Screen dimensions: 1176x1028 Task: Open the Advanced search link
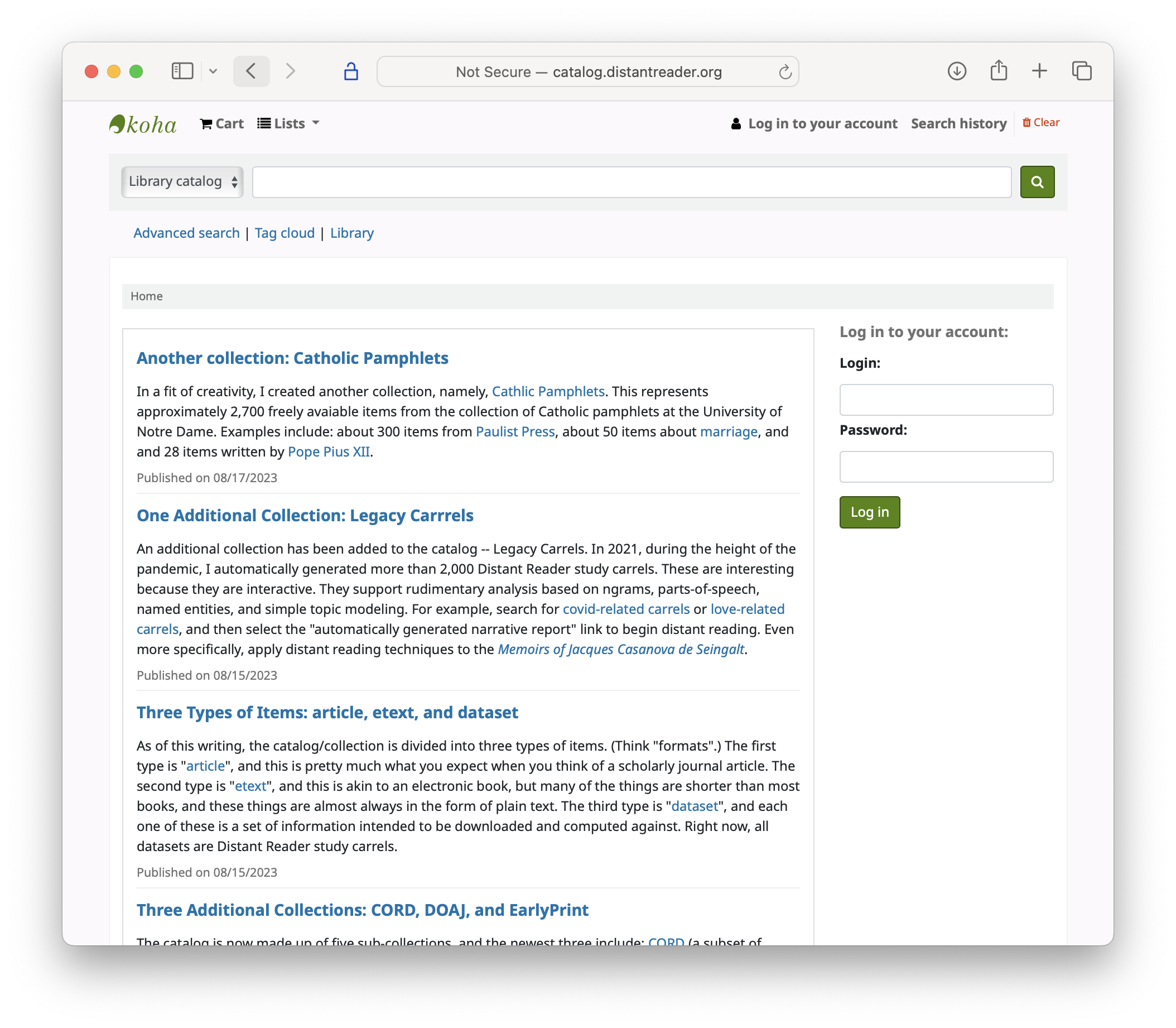pyautogui.click(x=186, y=233)
